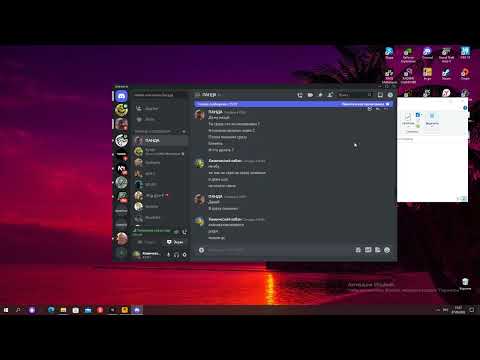Add friends to DM icon
The height and width of the screenshot is (360, 480).
point(330,95)
